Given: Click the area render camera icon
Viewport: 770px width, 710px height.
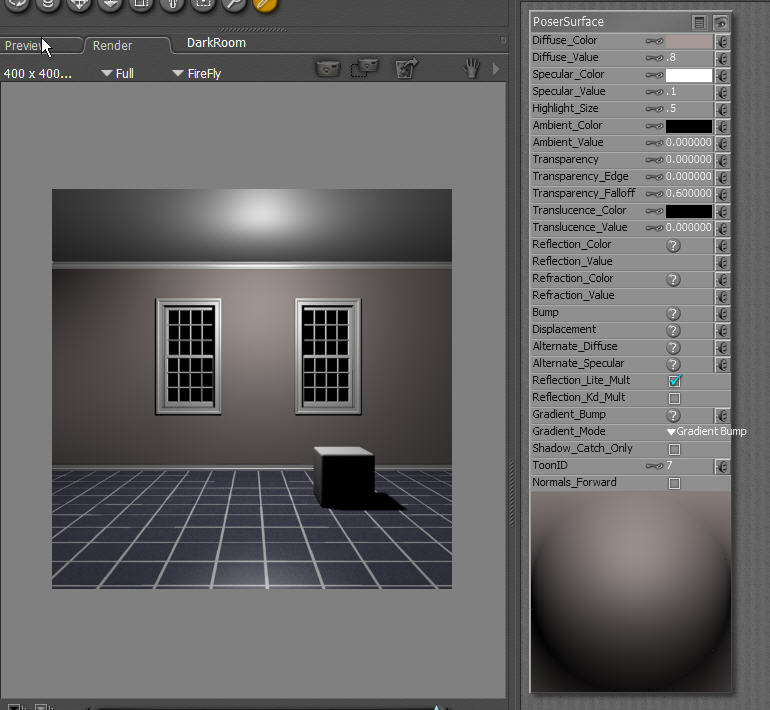Looking at the screenshot, I should click(365, 69).
